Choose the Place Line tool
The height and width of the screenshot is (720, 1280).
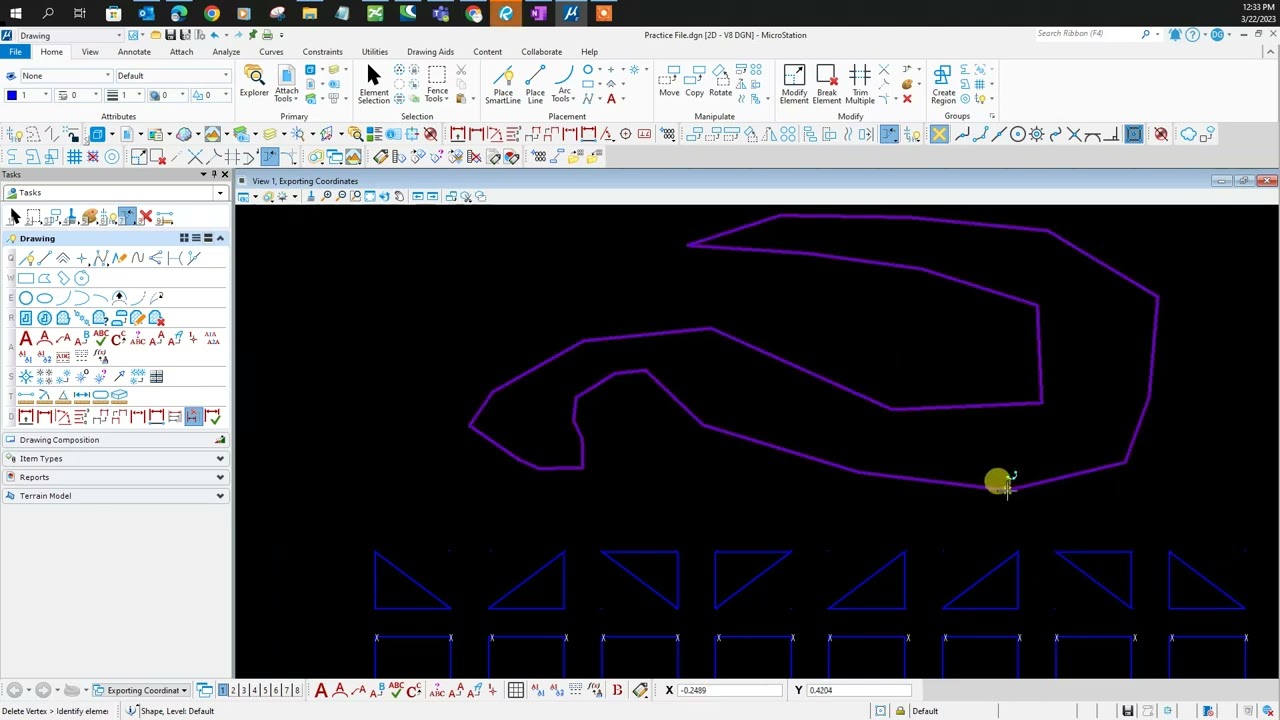(535, 85)
